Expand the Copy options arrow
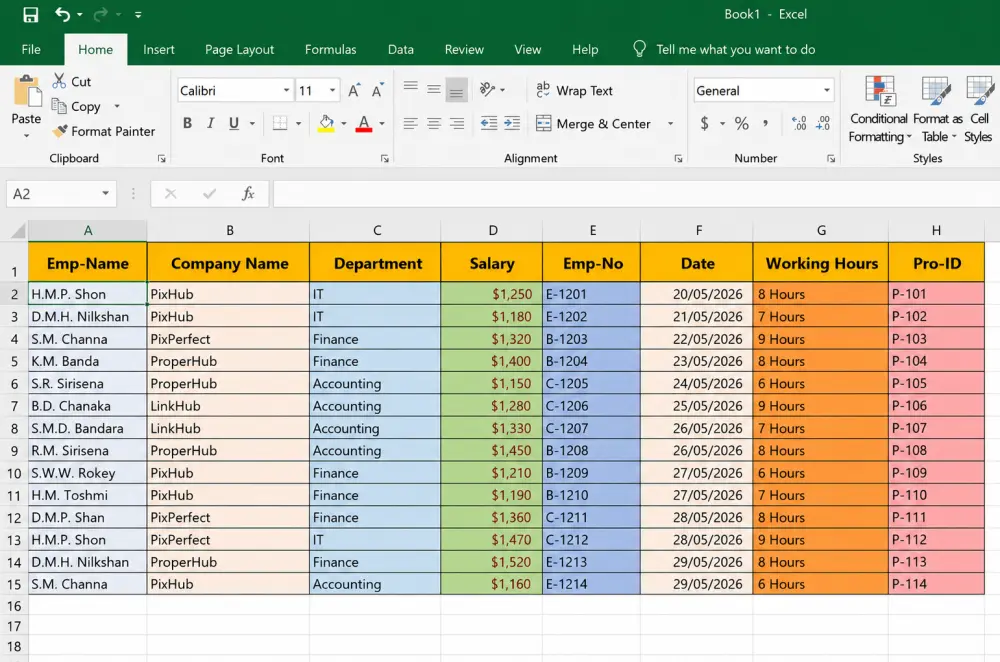The image size is (1000, 662). click(117, 106)
